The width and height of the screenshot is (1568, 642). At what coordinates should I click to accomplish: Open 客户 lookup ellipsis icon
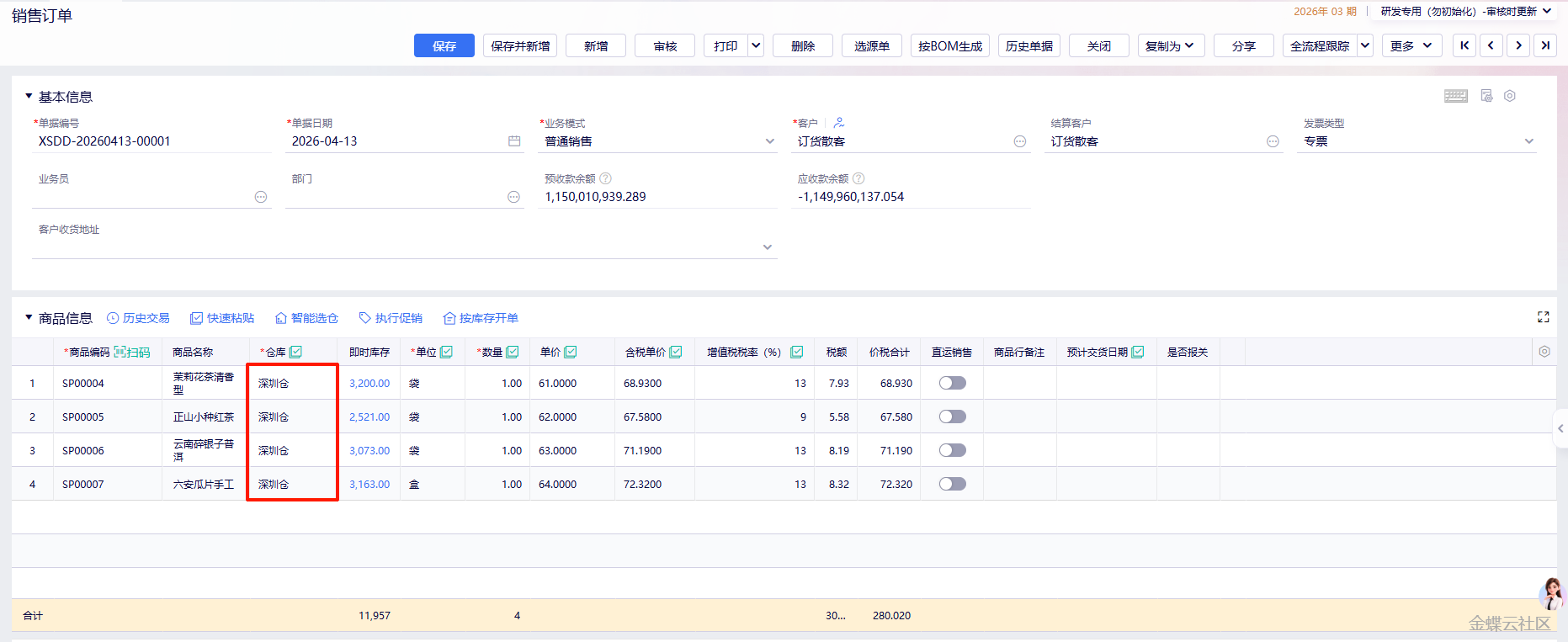pos(1020,141)
